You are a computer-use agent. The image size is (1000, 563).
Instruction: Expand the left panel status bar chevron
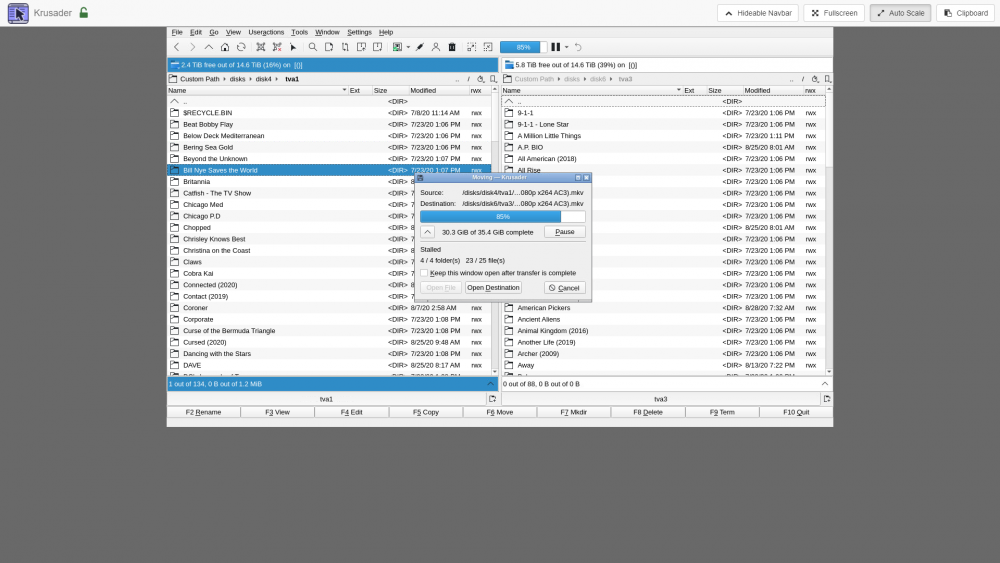coord(490,384)
